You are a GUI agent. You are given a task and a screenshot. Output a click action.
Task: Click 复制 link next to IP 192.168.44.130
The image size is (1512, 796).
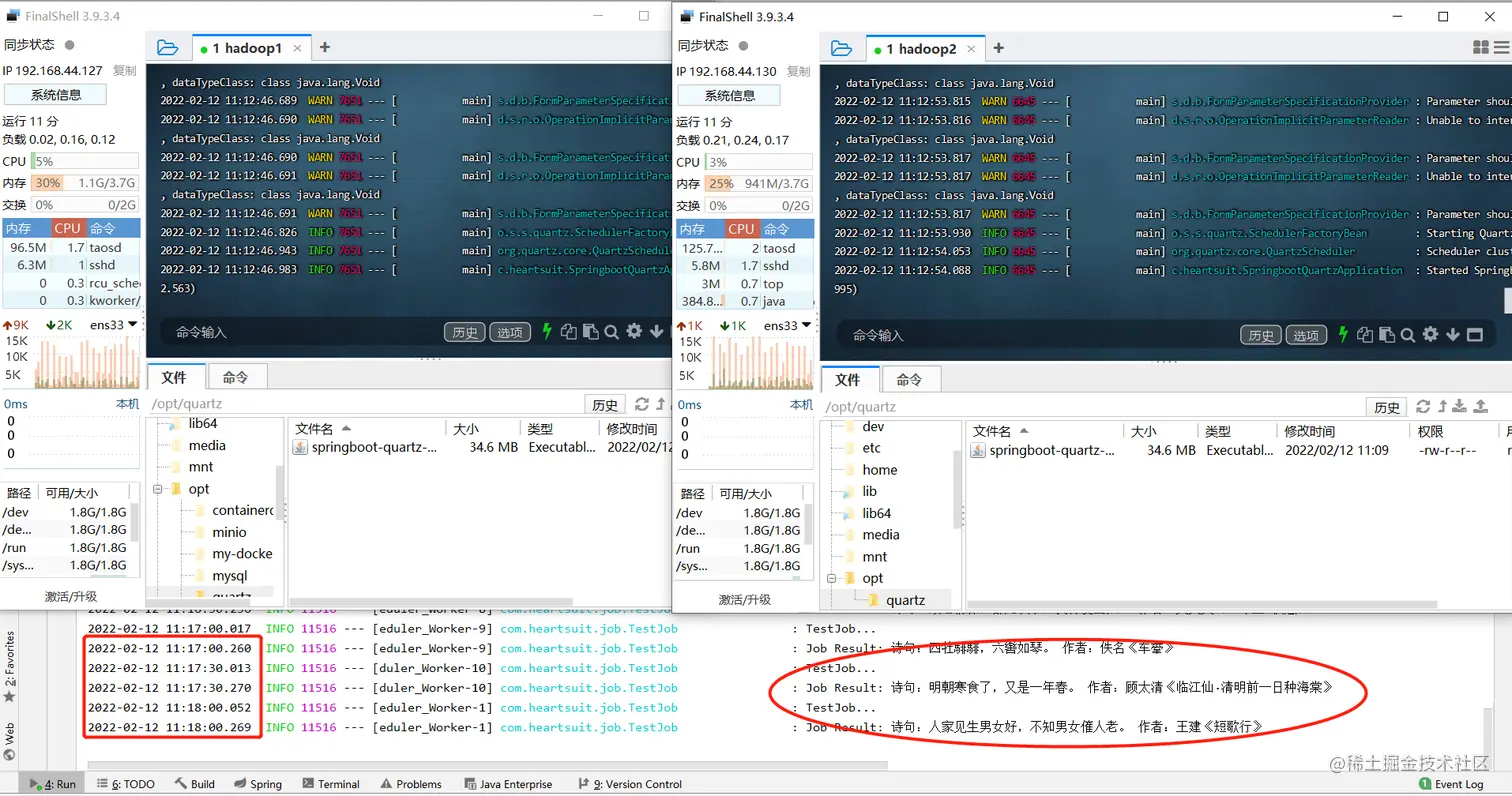[x=799, y=71]
